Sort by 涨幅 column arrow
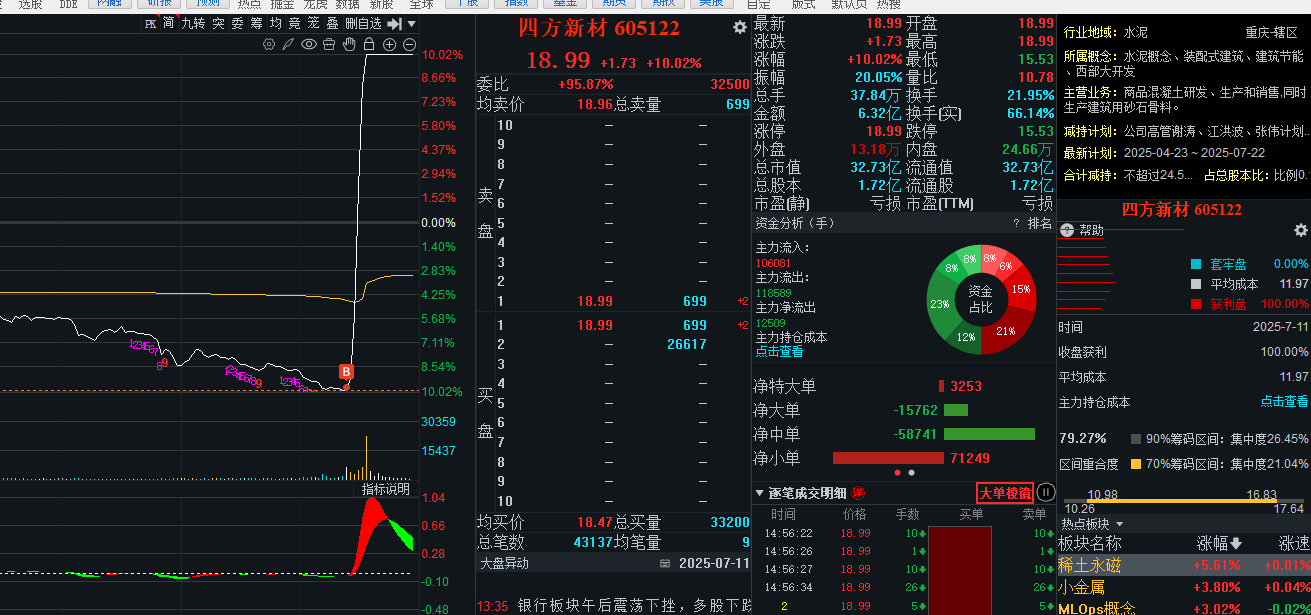Viewport: 1311px width, 615px height. pos(1235,544)
